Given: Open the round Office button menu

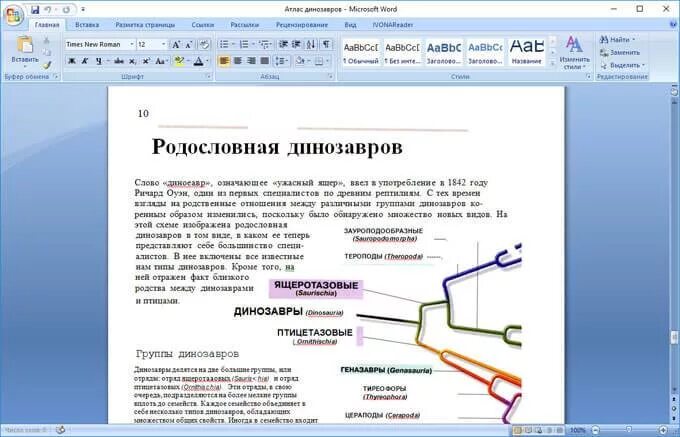Looking at the screenshot, I should click(x=13, y=15).
